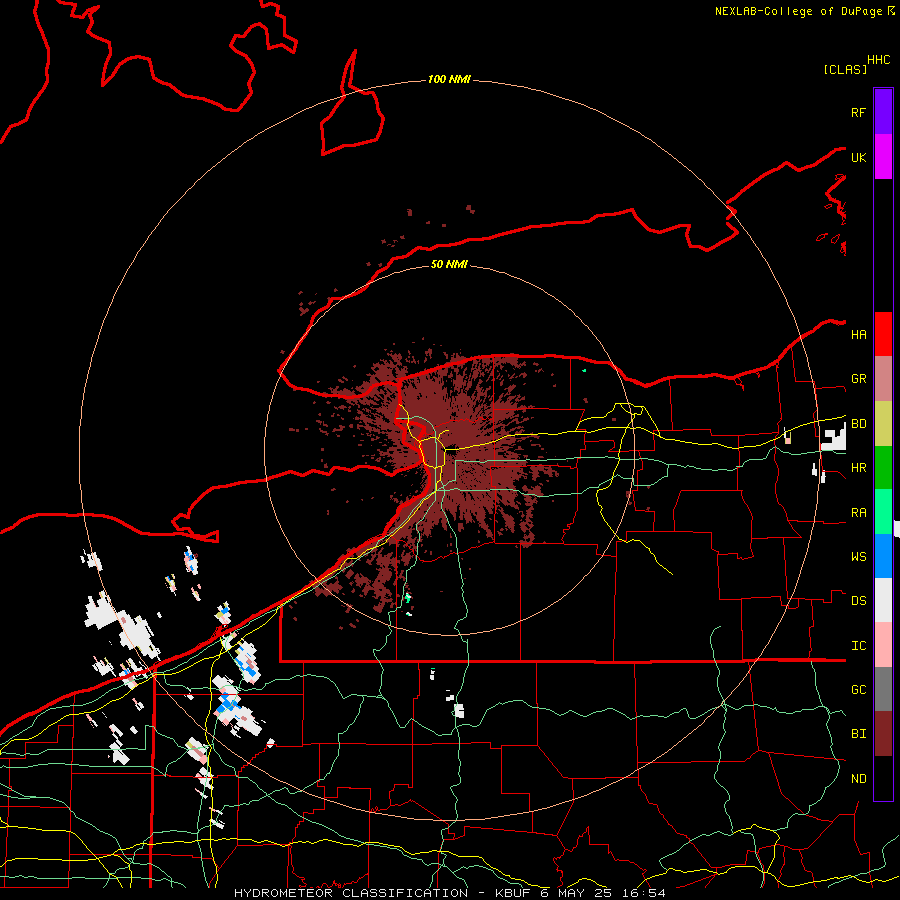Click the GR legend color swatch
Viewport: 900px width, 900px height.
tap(883, 379)
